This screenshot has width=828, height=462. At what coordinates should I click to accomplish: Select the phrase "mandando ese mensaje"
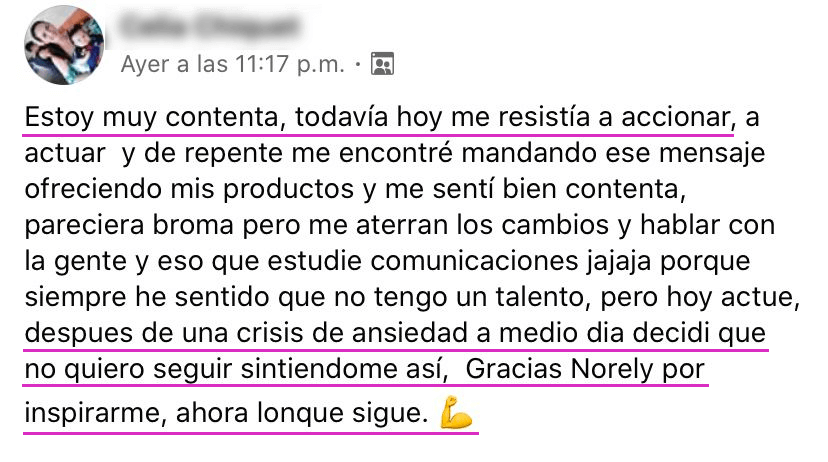(613, 154)
